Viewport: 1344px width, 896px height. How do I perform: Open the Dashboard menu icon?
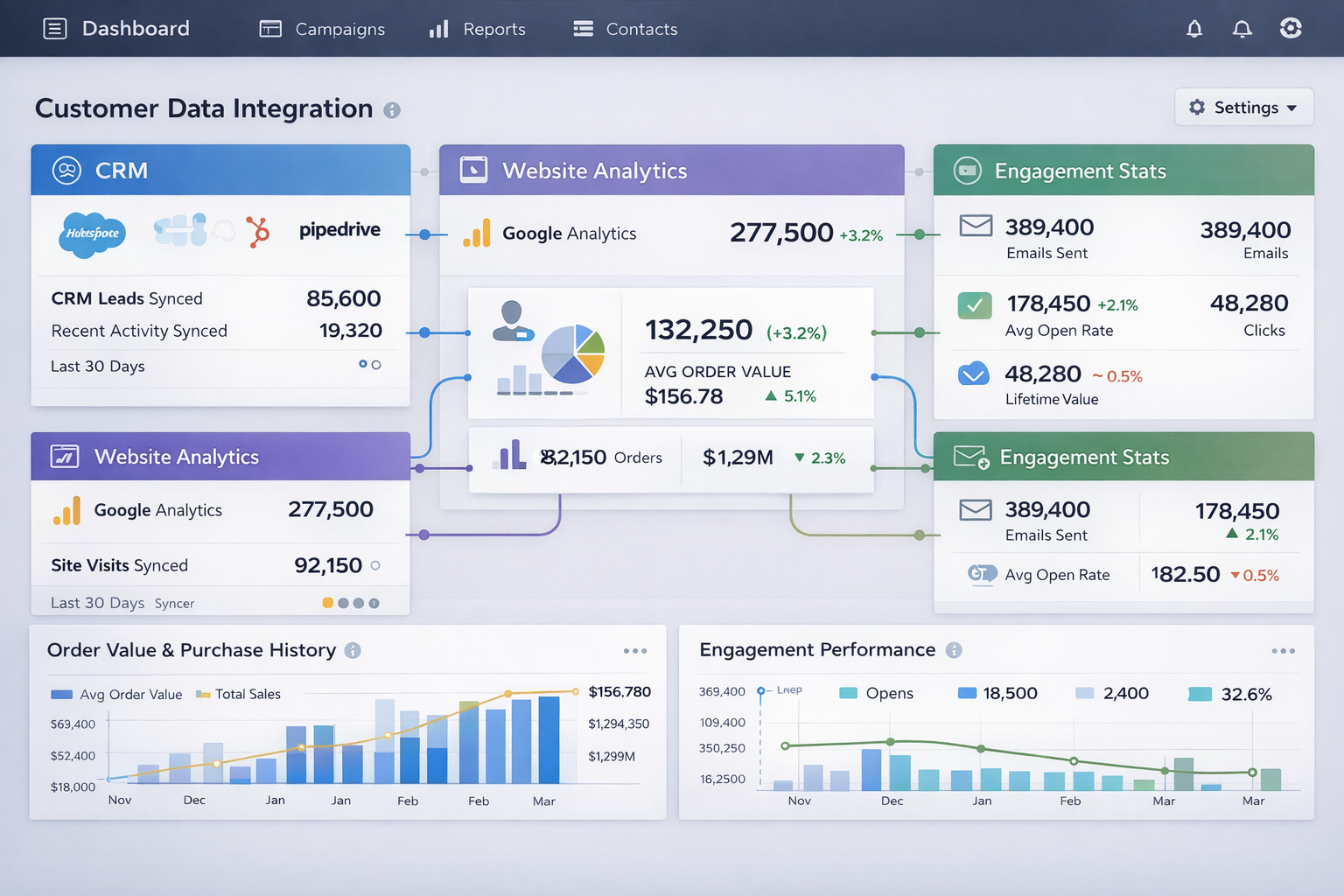[x=55, y=29]
